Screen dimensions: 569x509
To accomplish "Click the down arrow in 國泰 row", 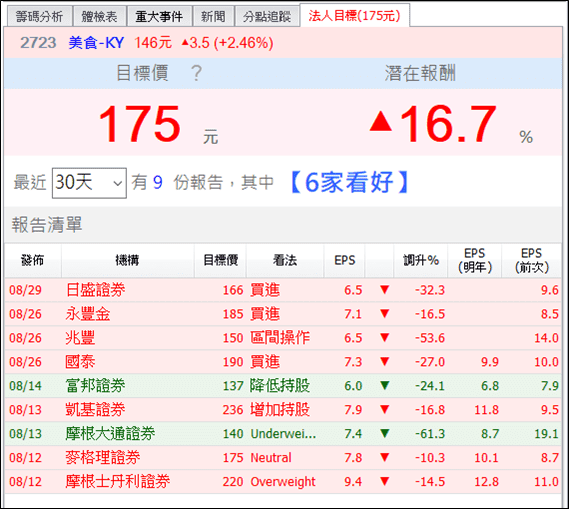I will [385, 361].
